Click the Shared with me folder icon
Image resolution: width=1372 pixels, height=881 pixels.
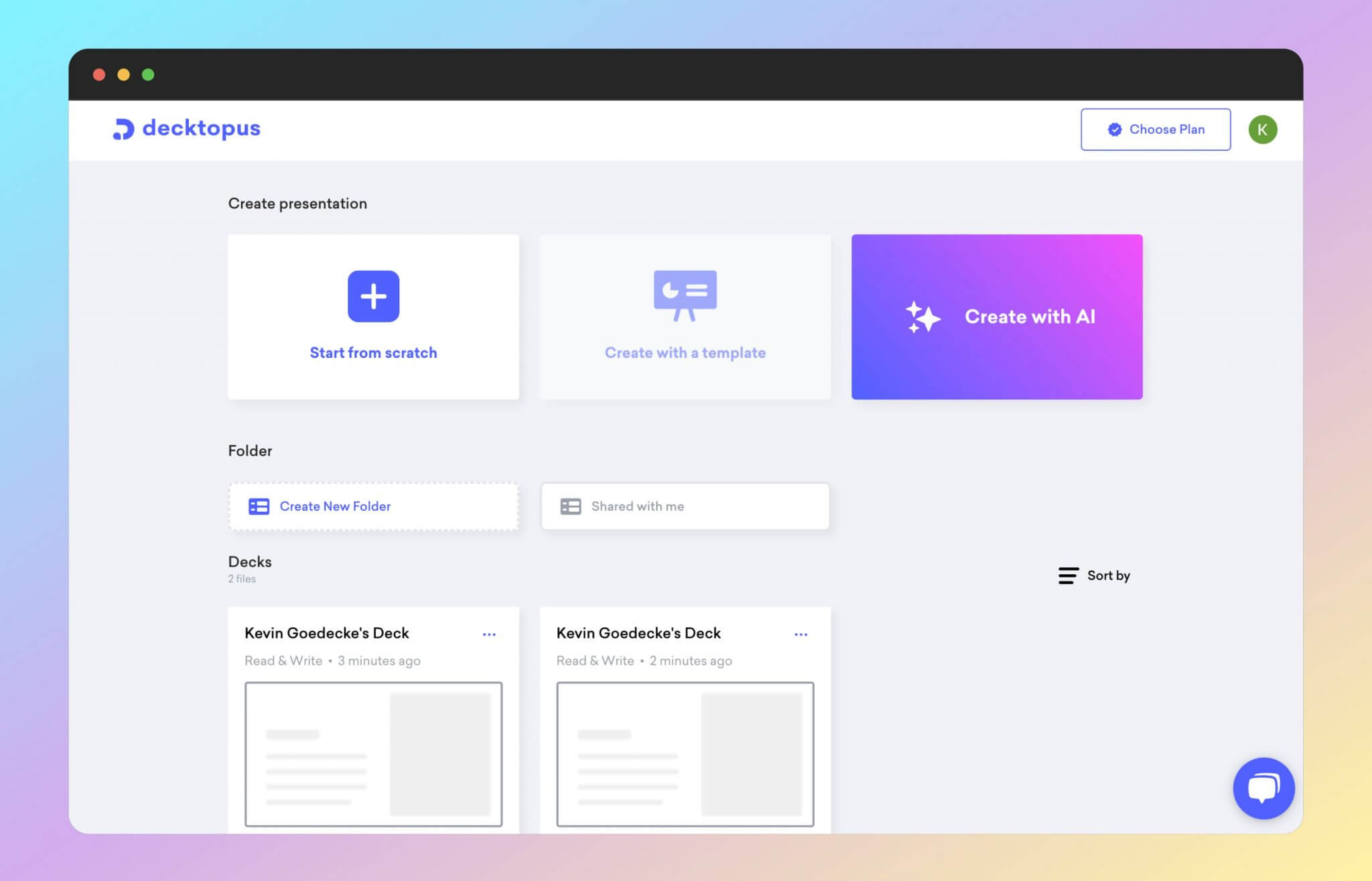pos(570,506)
